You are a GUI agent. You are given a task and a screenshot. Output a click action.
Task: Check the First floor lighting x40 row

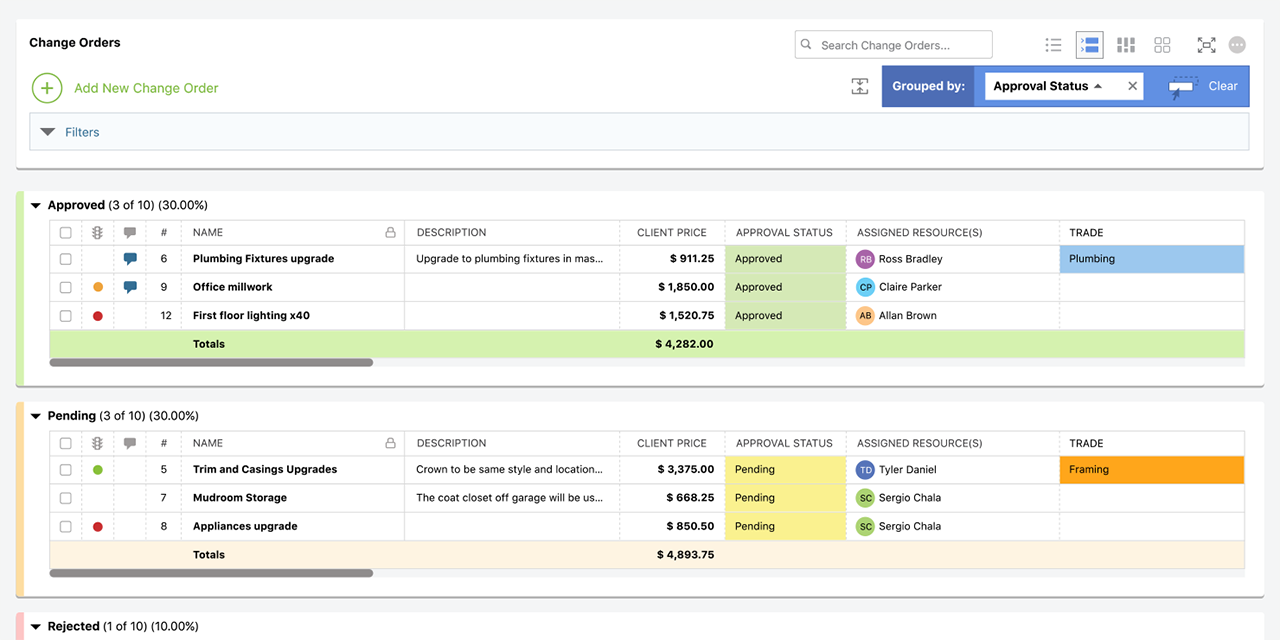point(66,316)
